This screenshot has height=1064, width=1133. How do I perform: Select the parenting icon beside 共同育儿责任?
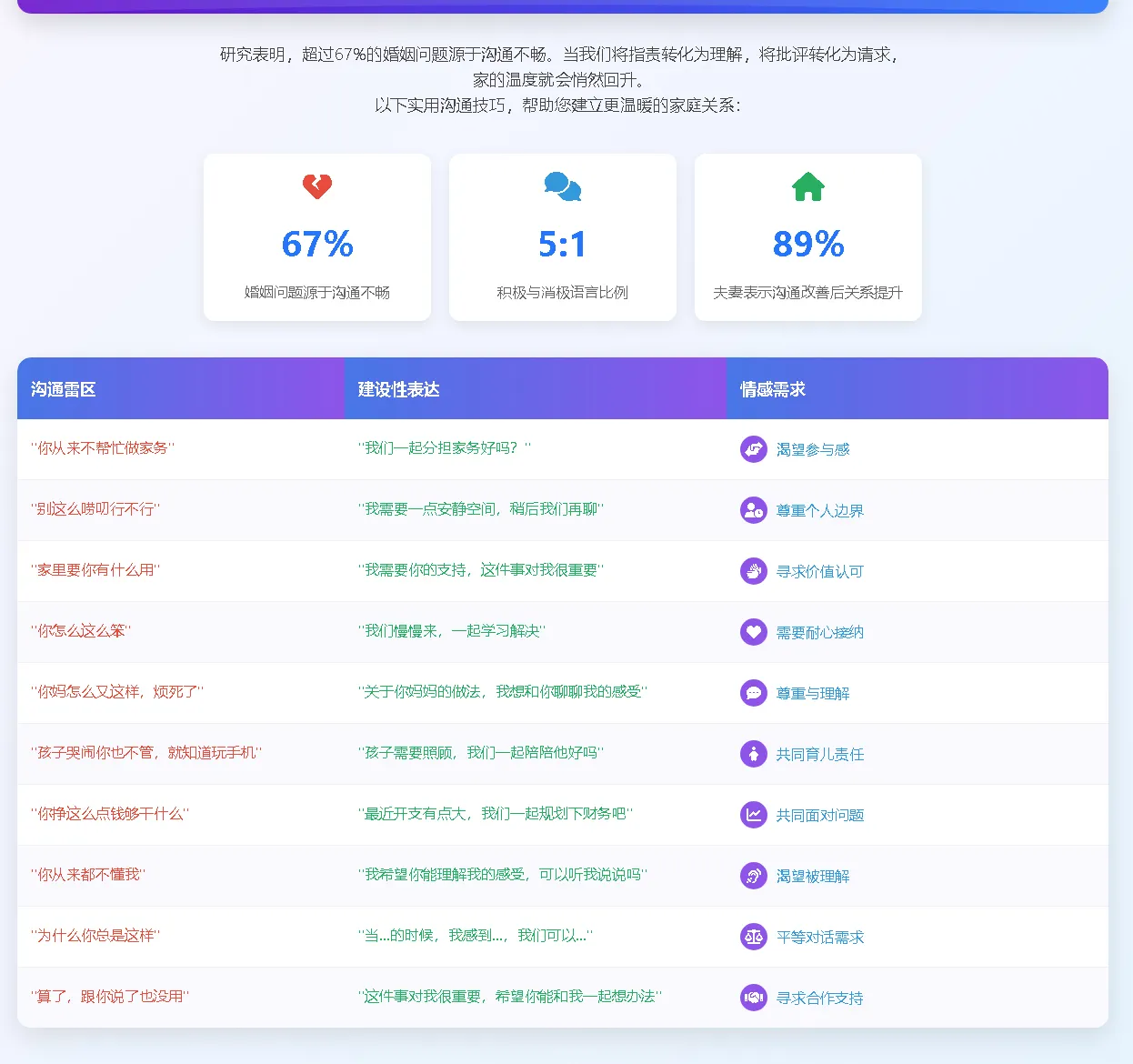(x=754, y=754)
